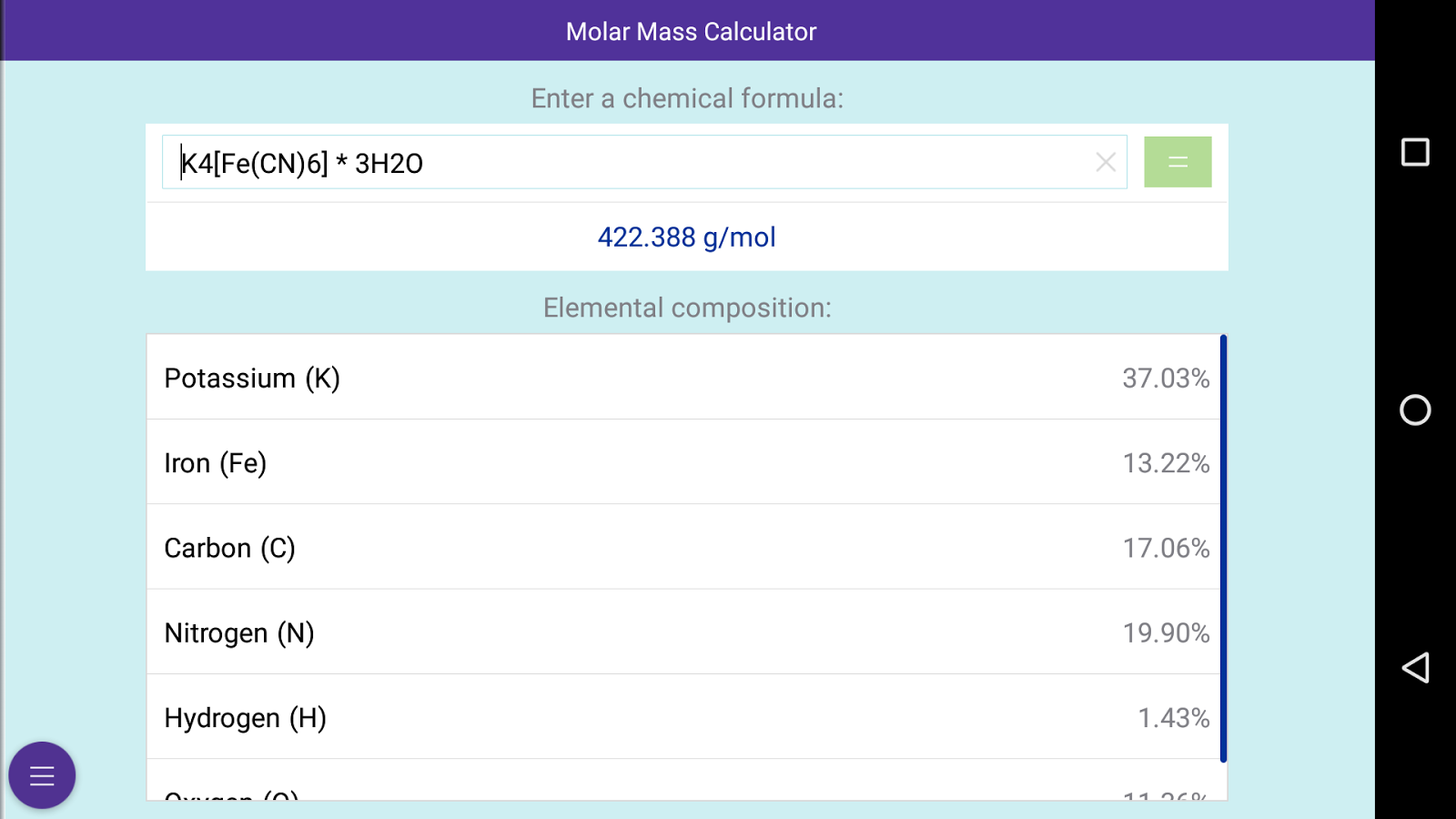Viewport: 1456px width, 819px height.
Task: Expand details for Carbon (C) entry
Action: pos(686,548)
